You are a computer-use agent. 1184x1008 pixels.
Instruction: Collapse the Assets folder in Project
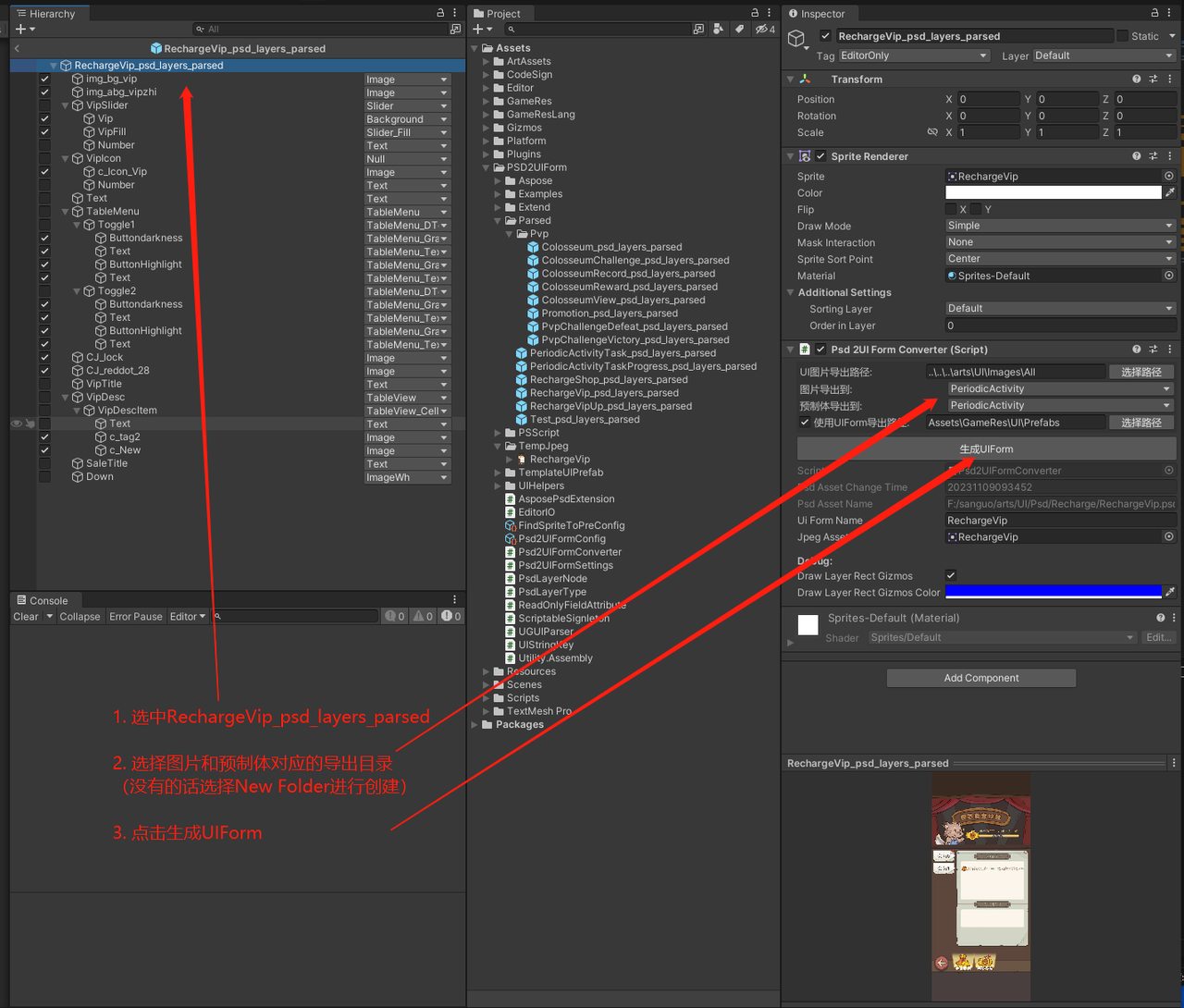pos(475,48)
